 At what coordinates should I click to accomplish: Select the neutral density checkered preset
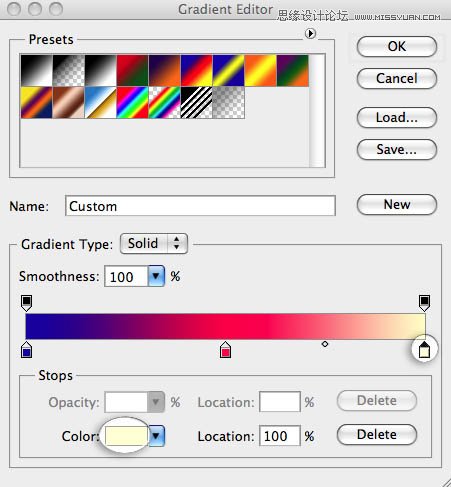point(229,103)
